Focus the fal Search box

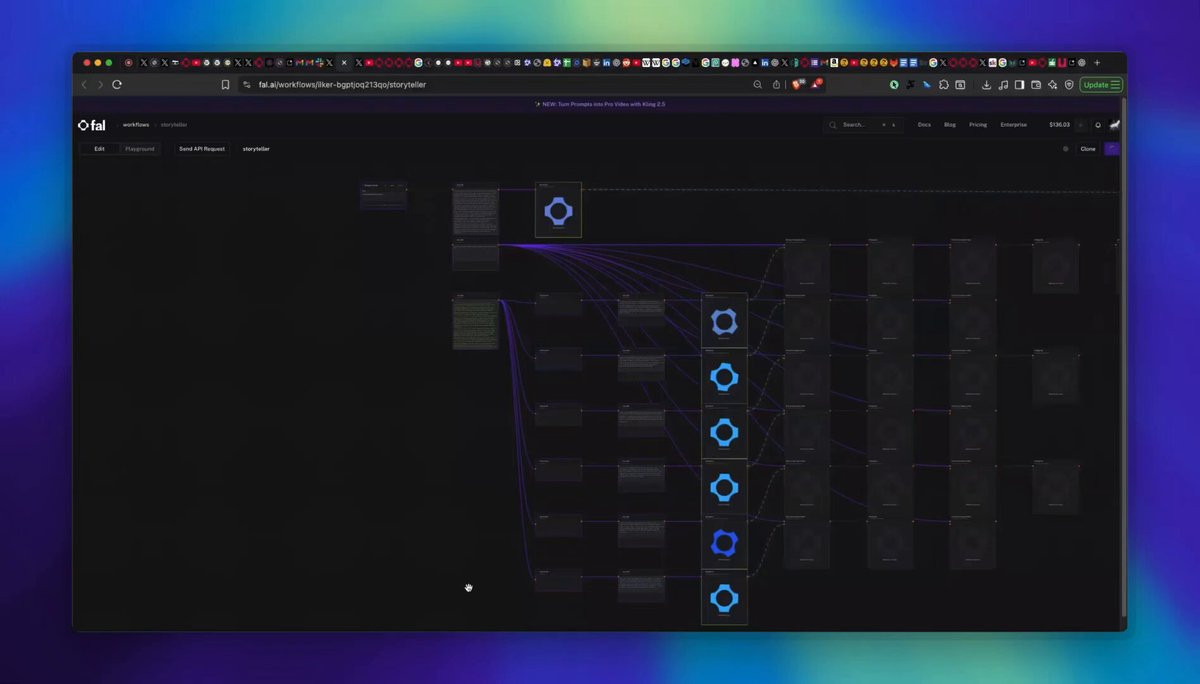pos(863,125)
